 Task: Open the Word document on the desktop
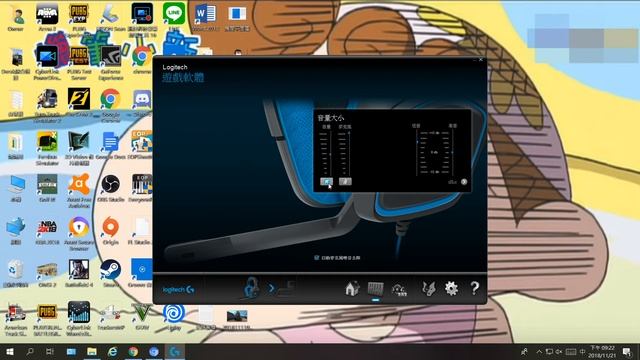point(204,17)
